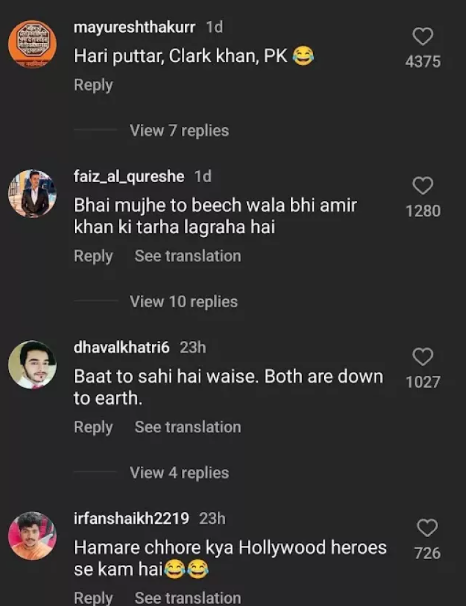
Task: Tap heart on faiz_al_qureshe's comment
Action: point(423,186)
